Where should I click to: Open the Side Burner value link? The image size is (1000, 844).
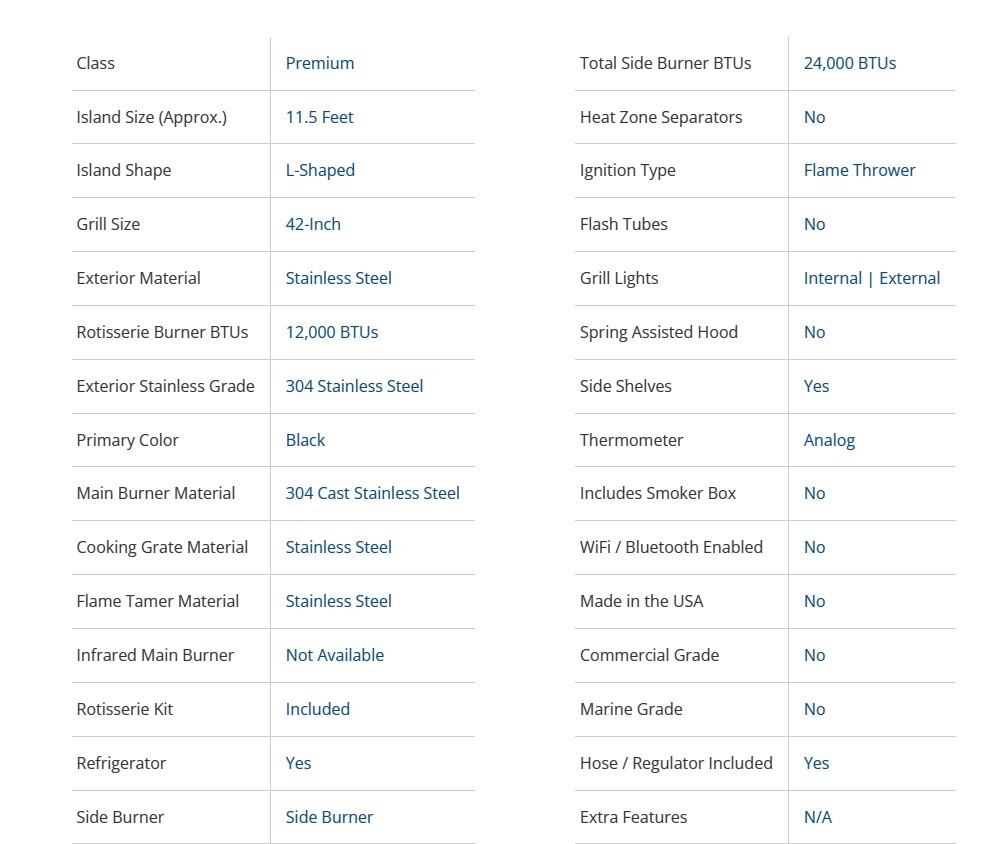(x=329, y=817)
